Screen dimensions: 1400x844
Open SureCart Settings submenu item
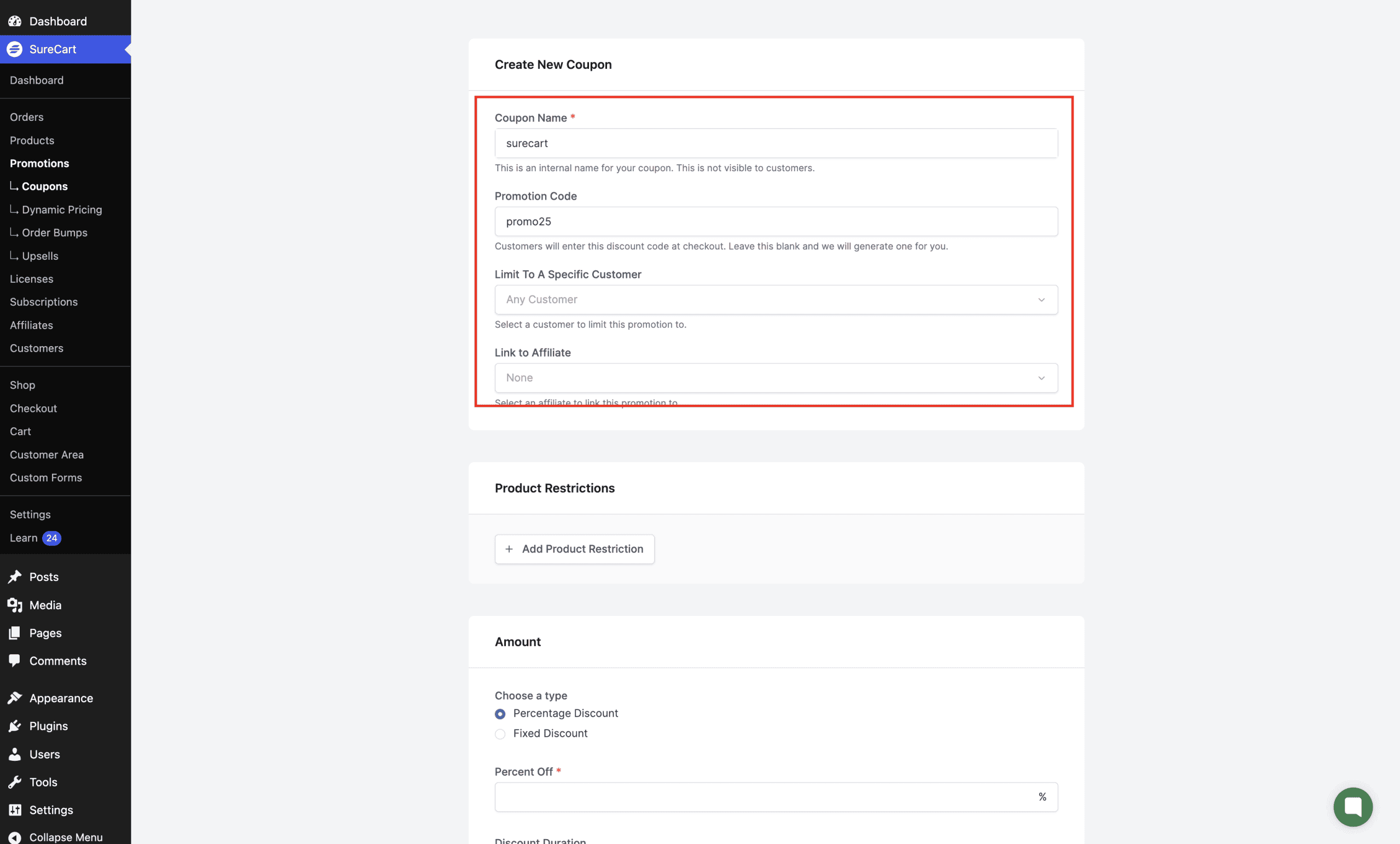coord(30,514)
